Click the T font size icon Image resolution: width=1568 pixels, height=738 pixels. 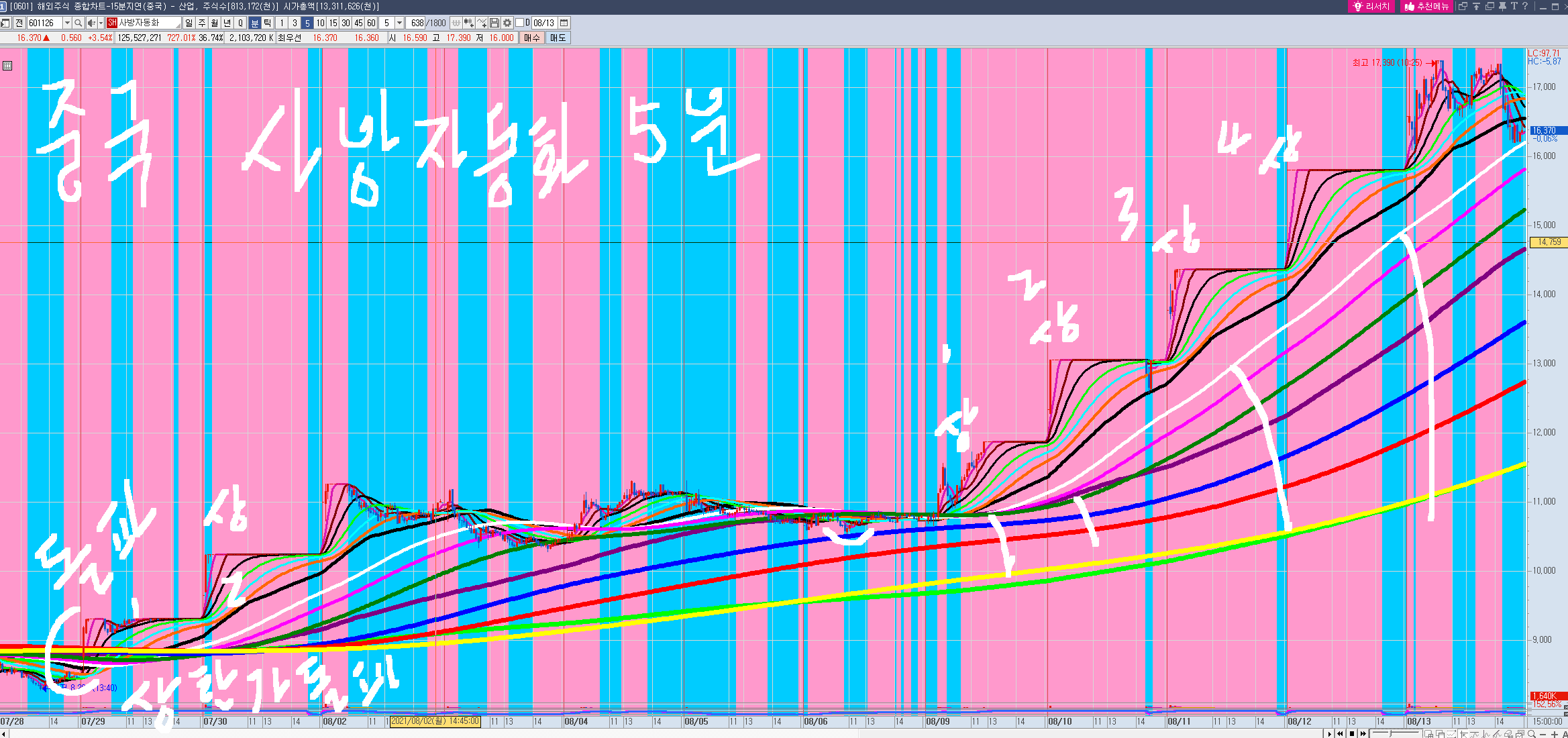[x=1514, y=6]
